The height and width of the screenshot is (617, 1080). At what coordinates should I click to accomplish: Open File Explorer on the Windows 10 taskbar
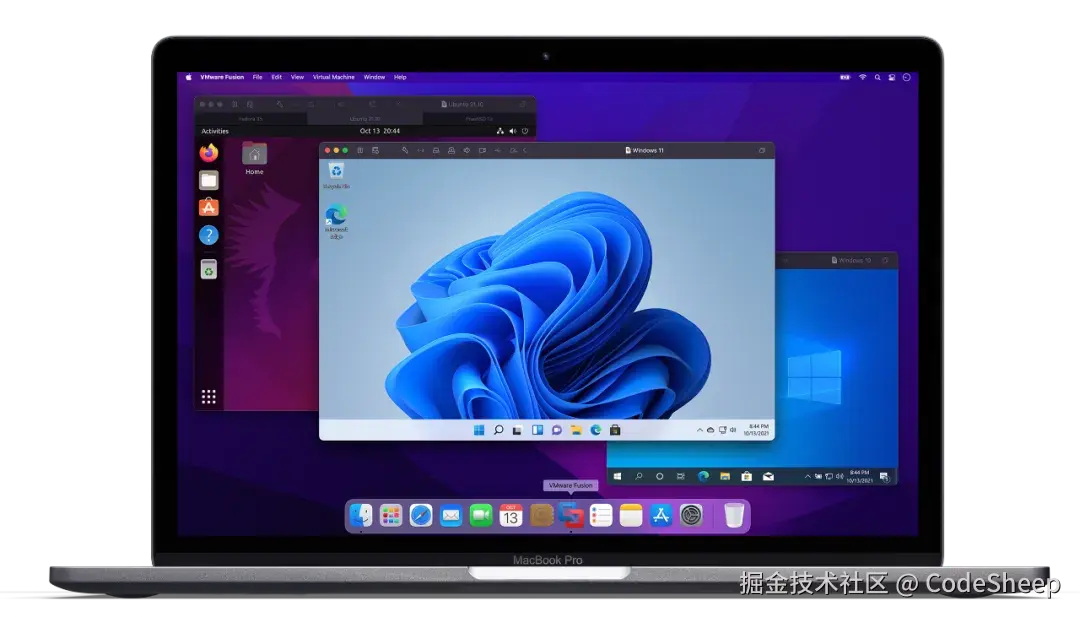click(x=725, y=477)
